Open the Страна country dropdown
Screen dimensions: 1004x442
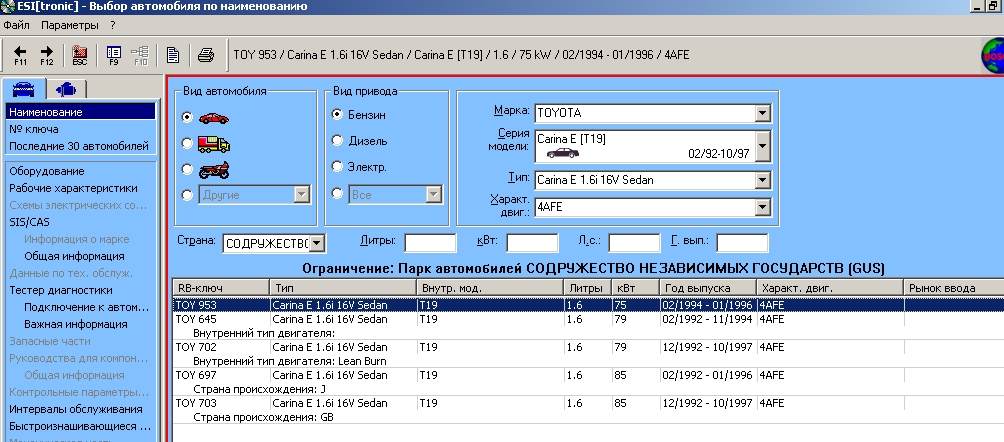(316, 243)
